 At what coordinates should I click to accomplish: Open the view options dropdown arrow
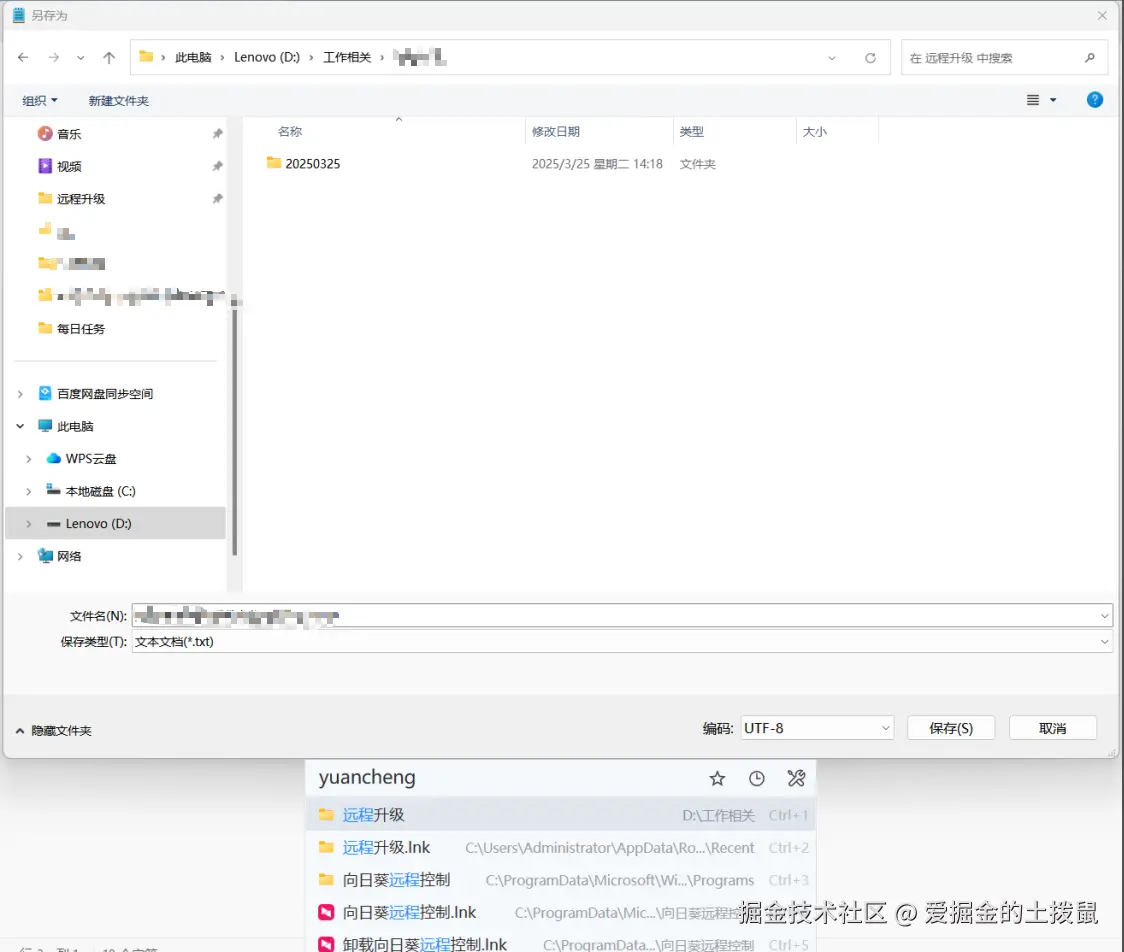[1053, 100]
